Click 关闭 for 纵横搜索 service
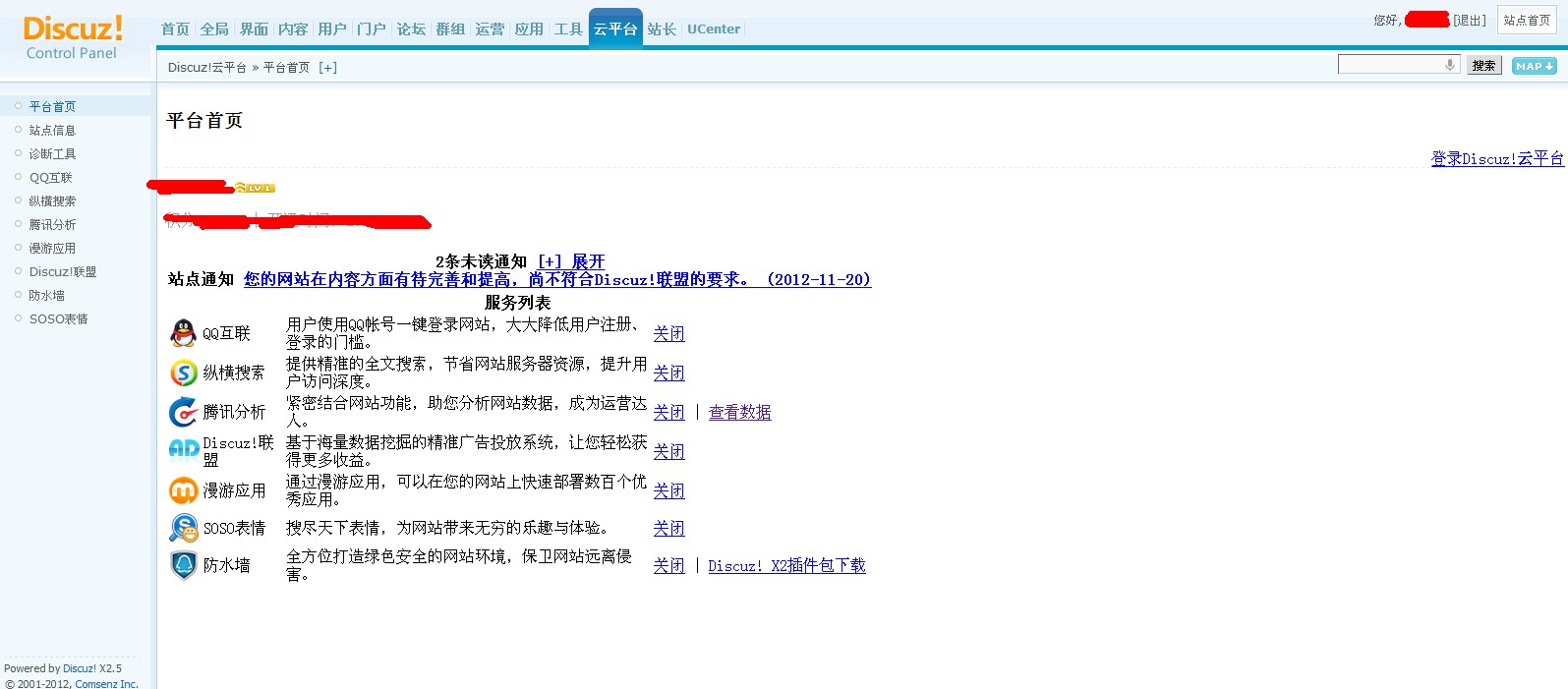 tap(669, 373)
